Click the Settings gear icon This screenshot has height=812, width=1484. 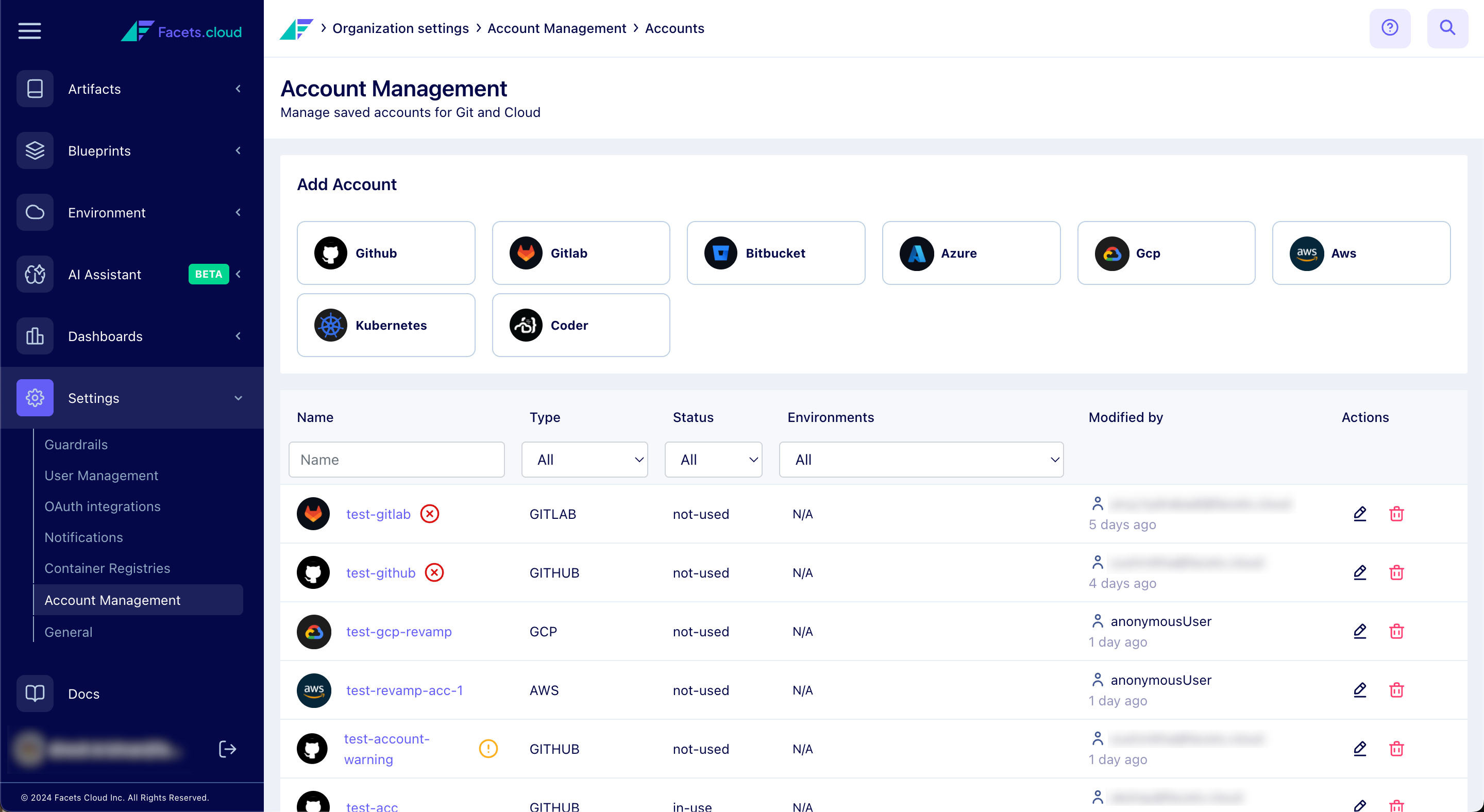(35, 398)
